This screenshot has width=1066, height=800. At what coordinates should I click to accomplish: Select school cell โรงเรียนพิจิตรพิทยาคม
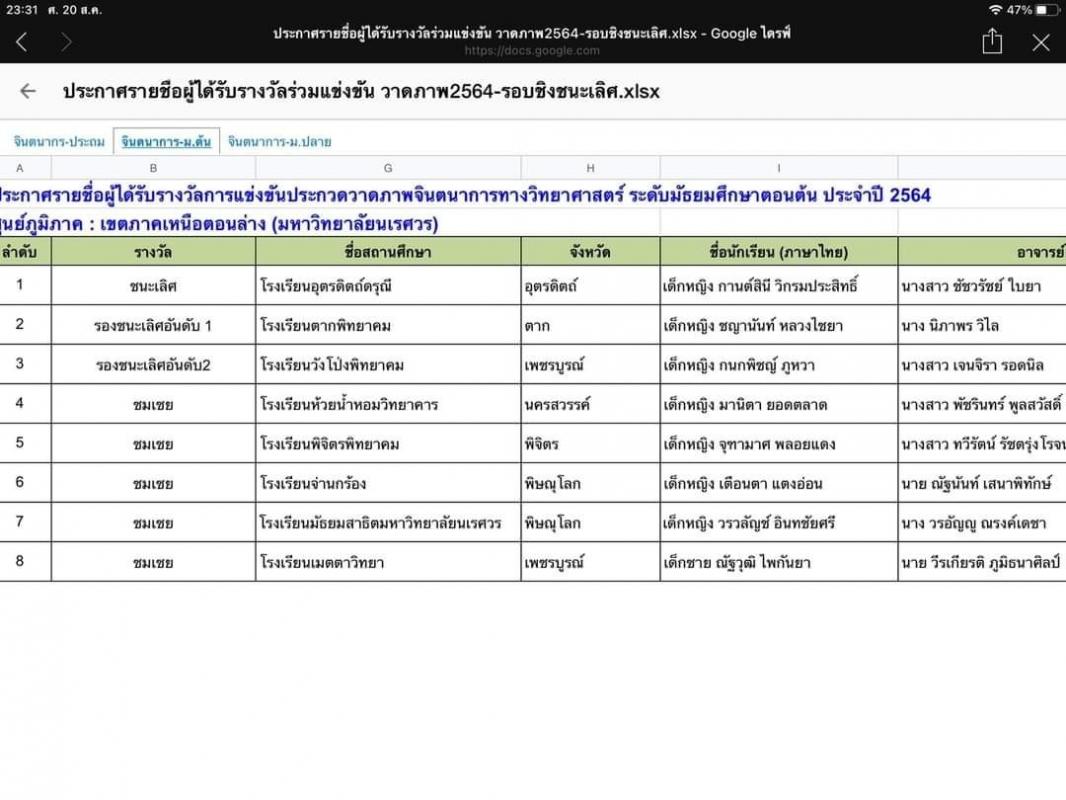tap(388, 443)
